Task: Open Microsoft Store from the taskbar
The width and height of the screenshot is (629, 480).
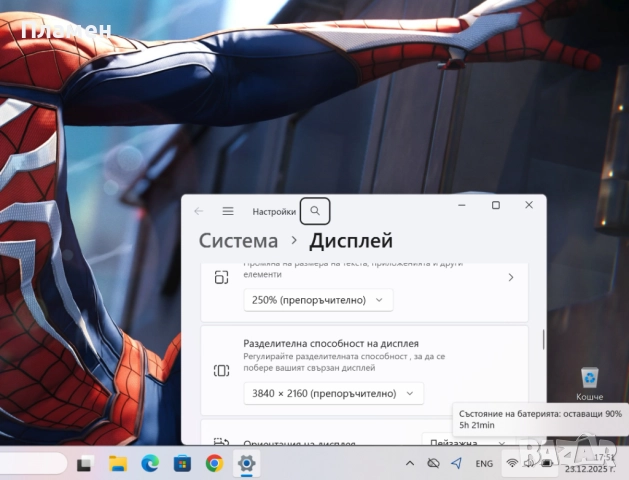Action: 182,464
